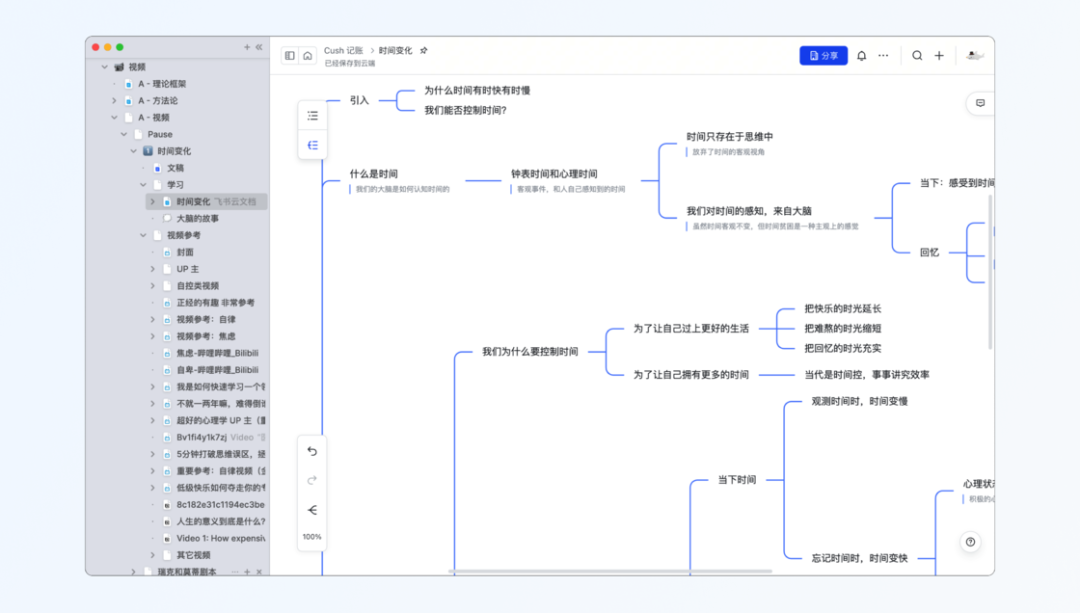Select the 当下时间 node
Screen dimensions: 1080x613
737,480
